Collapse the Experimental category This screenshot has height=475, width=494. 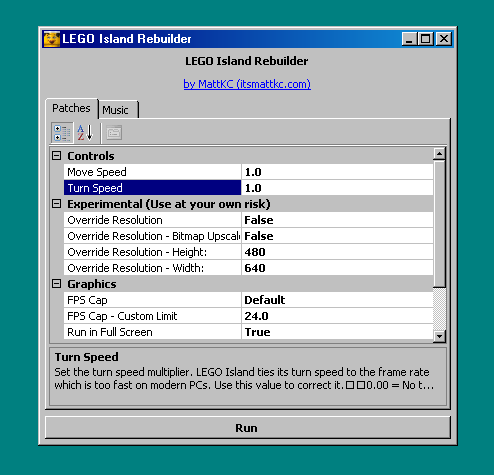[57, 204]
